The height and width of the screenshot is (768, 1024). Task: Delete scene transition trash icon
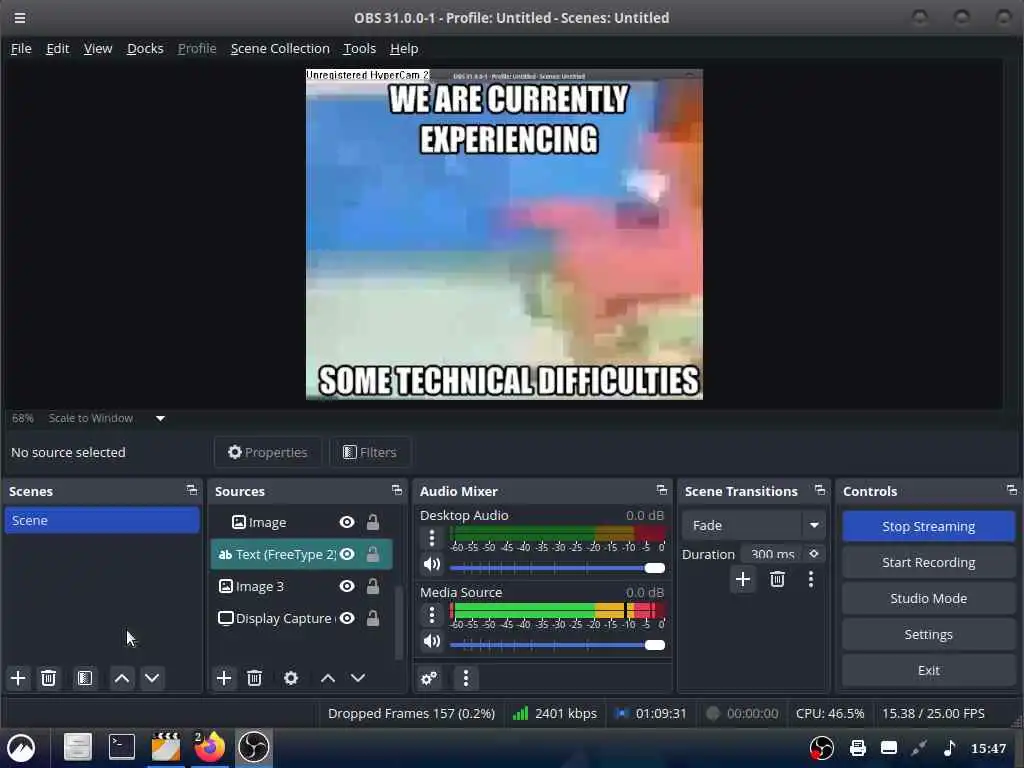click(777, 579)
